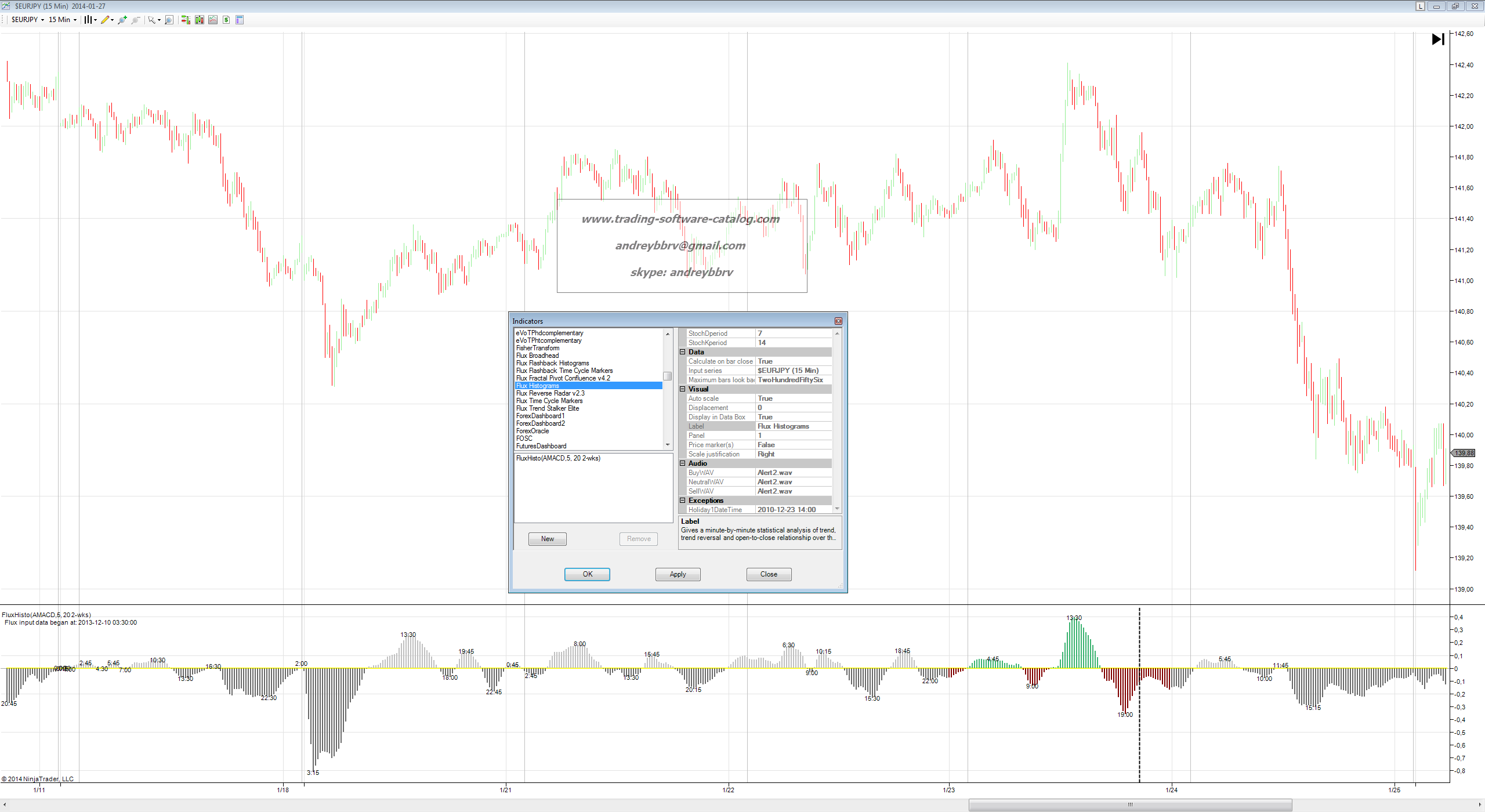Click the zoom out magnifier icon
1485x812 pixels.
(136, 20)
